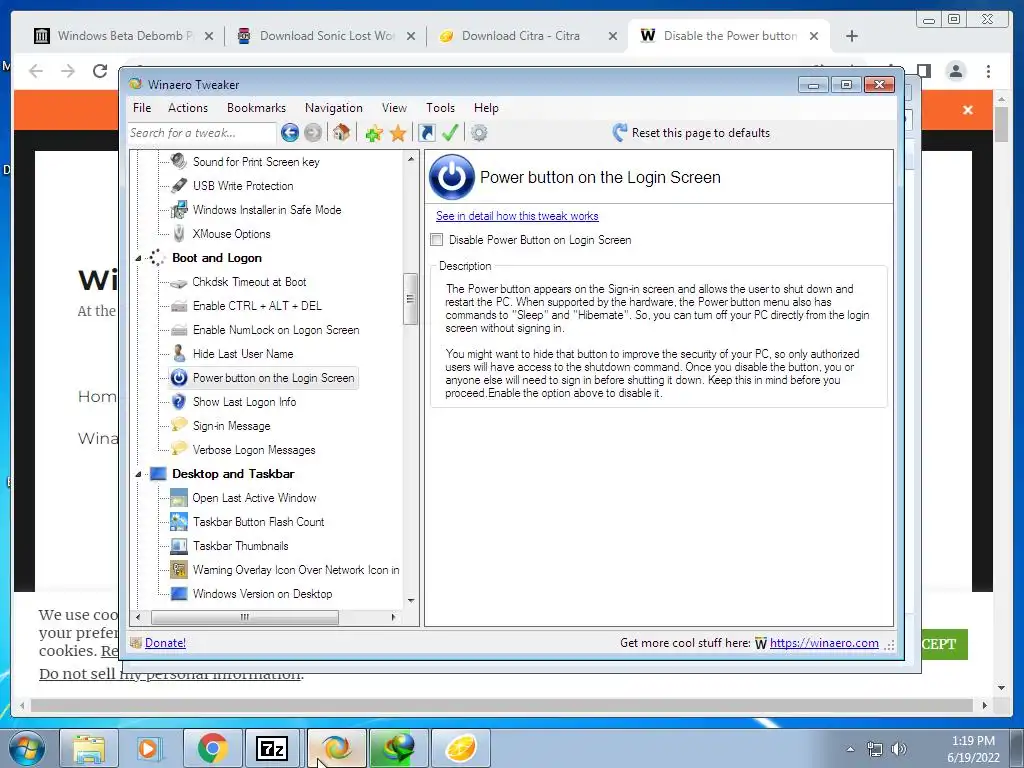This screenshot has width=1024, height=768.
Task: Open the Navigation menu
Action: (334, 108)
